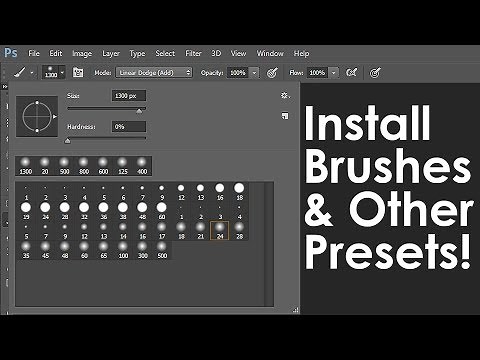Click the Size slider handle
This screenshot has width=480, height=360.
(x=139, y=111)
